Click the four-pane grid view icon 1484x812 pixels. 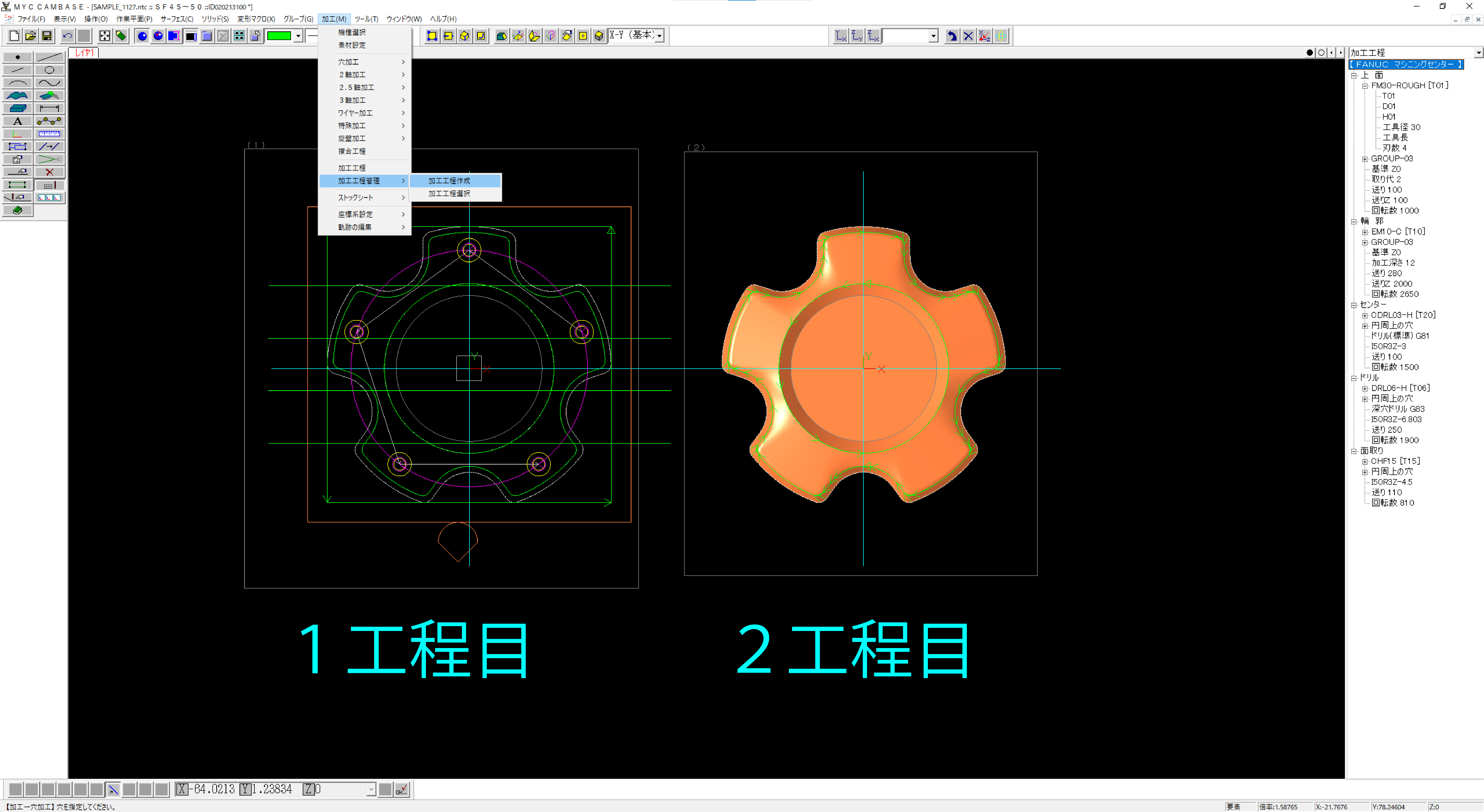(x=239, y=36)
